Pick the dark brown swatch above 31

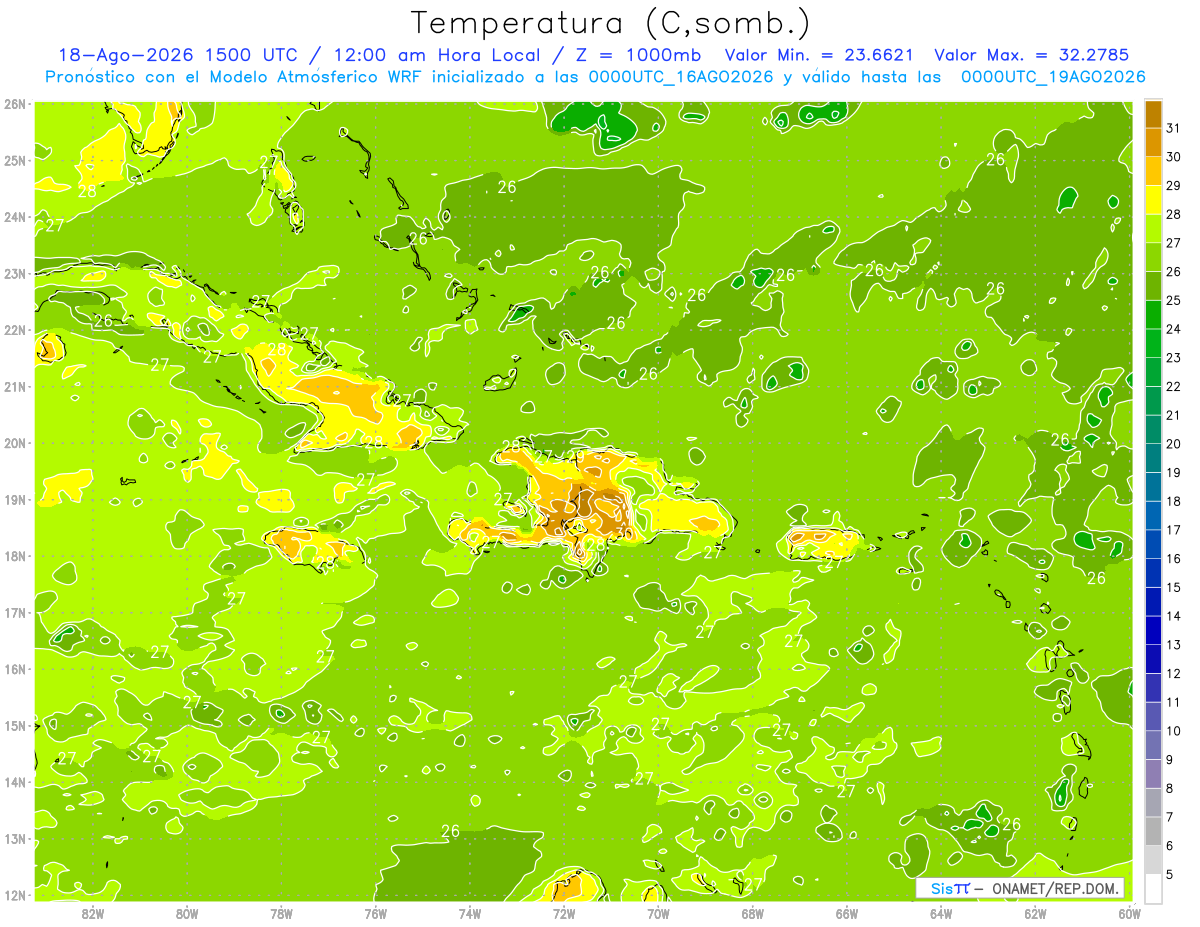1154,115
